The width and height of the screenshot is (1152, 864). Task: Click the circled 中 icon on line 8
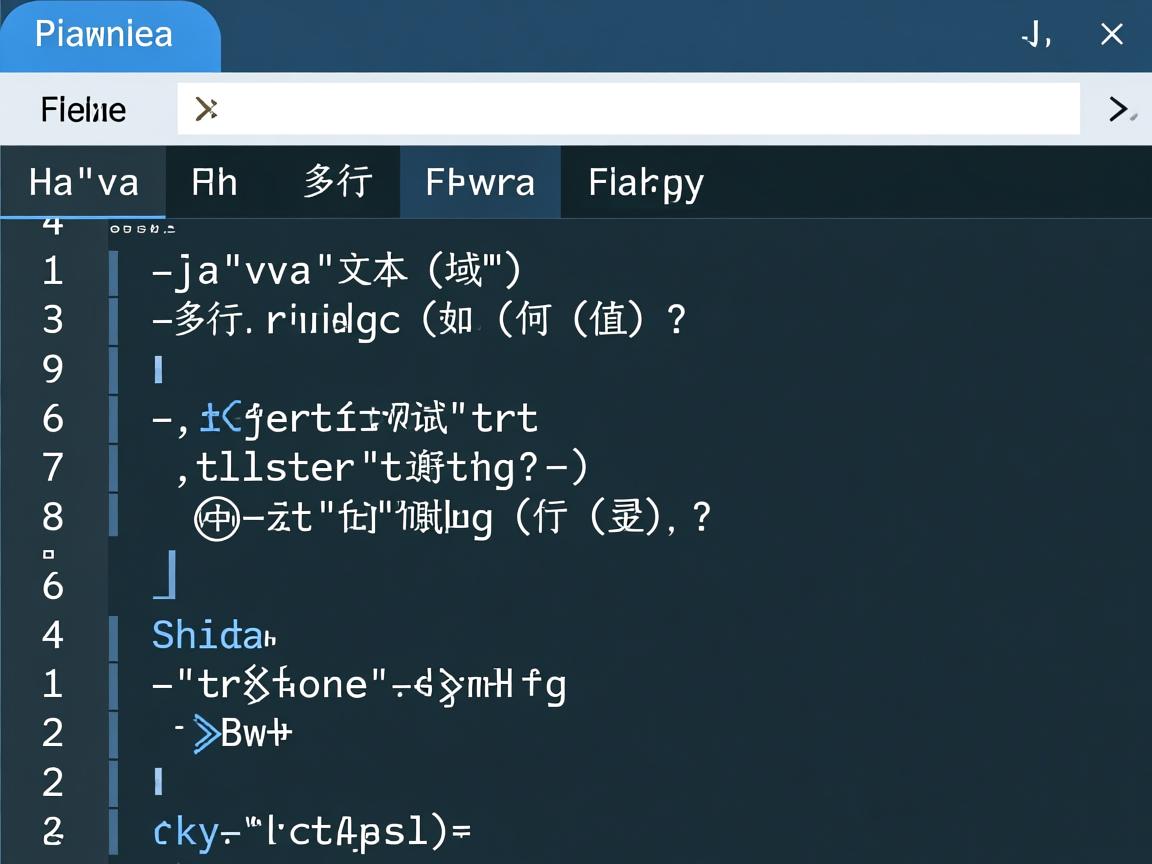coord(216,519)
